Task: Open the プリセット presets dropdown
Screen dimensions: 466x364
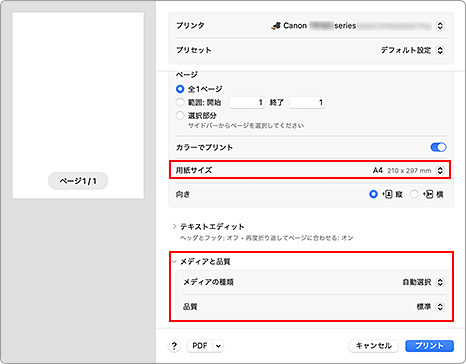Action: (x=440, y=50)
